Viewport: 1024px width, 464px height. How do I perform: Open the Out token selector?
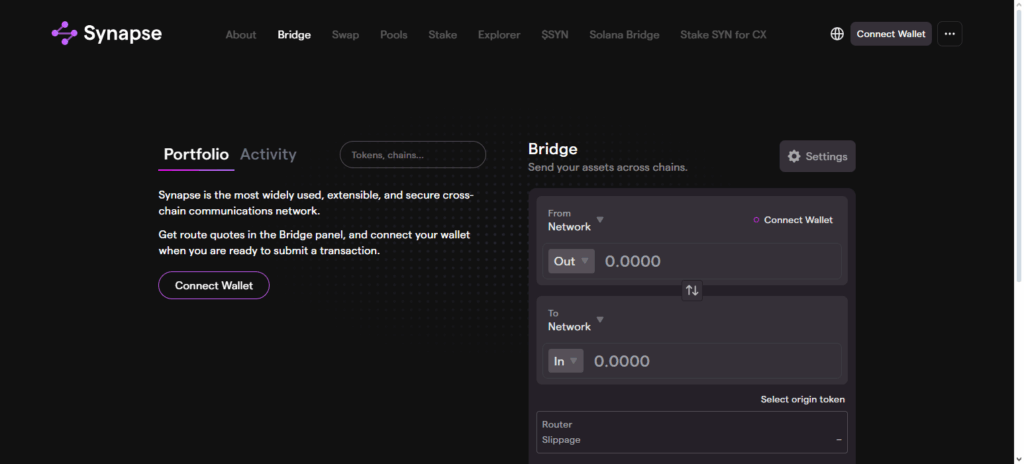click(x=571, y=261)
